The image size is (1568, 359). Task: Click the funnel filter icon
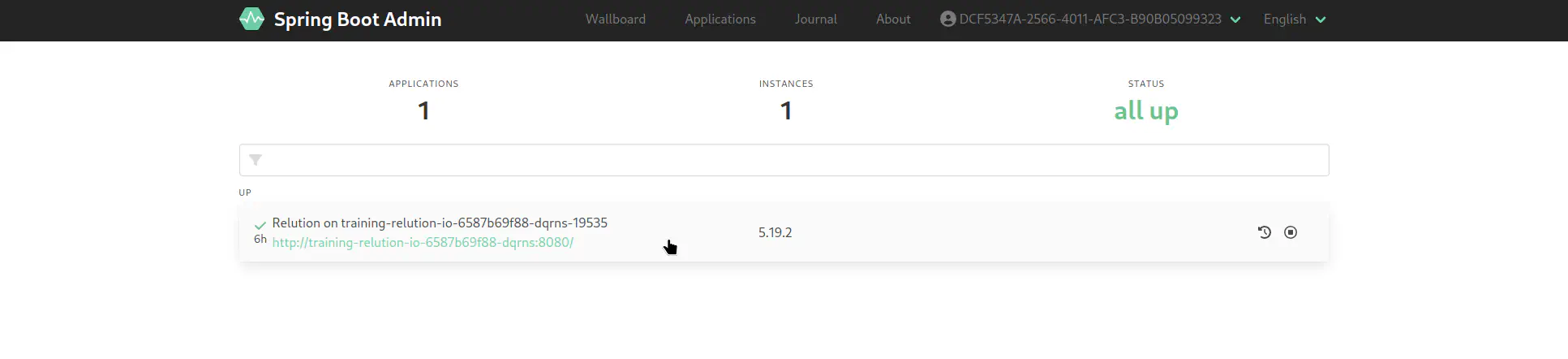pos(256,160)
